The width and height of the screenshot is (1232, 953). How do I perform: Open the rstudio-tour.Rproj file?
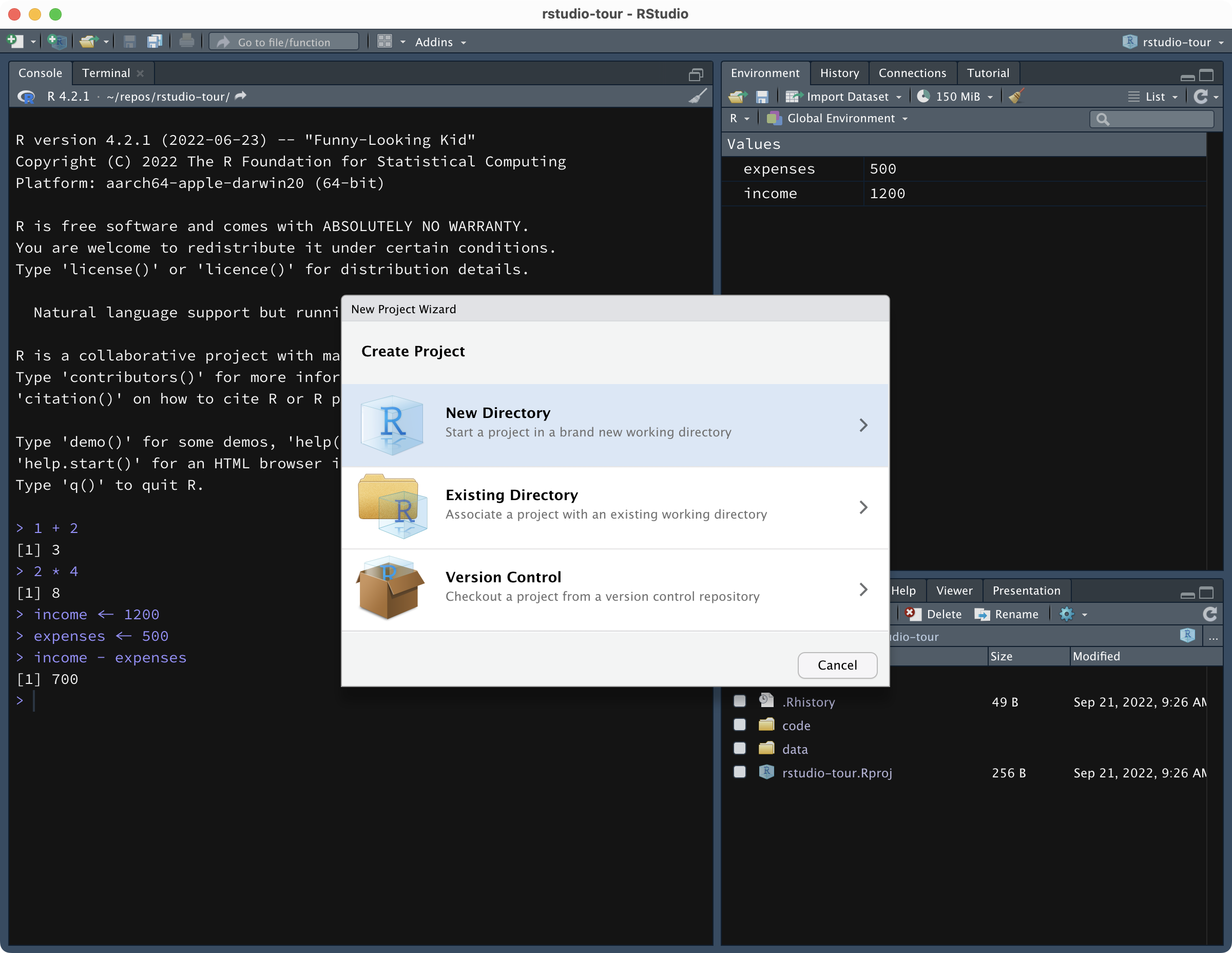[x=837, y=773]
